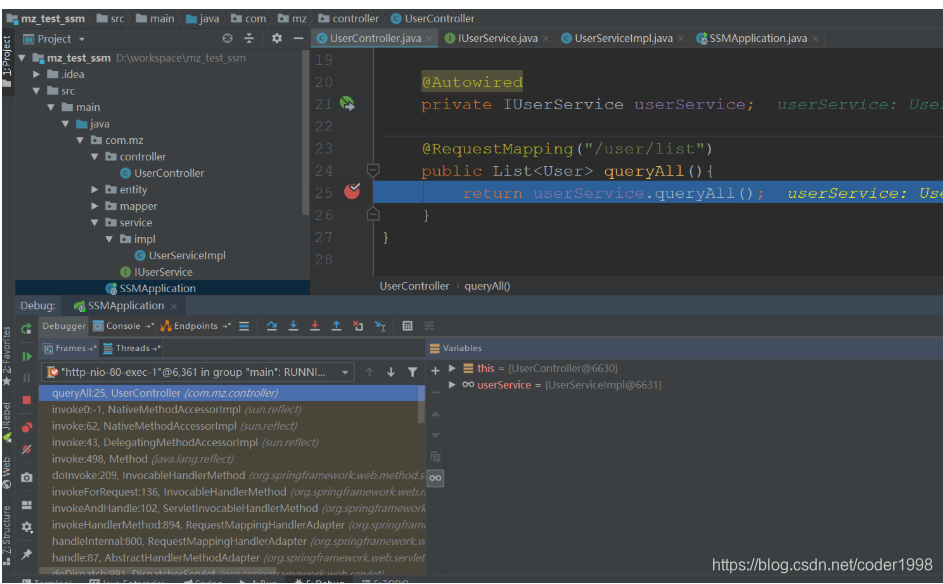
Task: Click queryAll() editor breadcrumb
Action: tap(487, 286)
